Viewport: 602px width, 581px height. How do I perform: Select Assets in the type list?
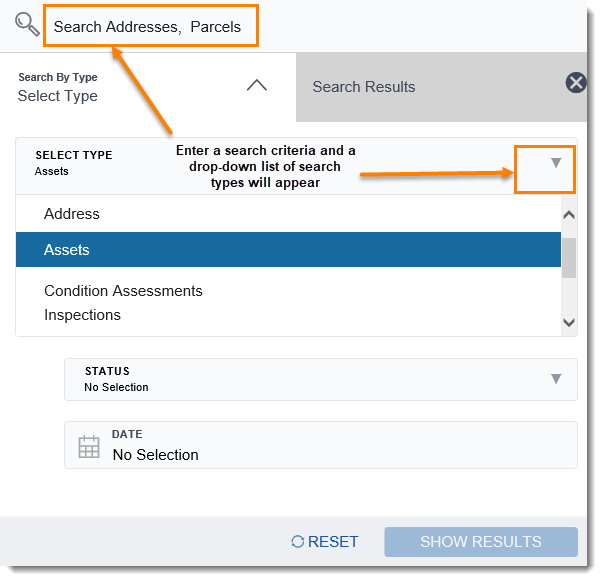pyautogui.click(x=67, y=250)
